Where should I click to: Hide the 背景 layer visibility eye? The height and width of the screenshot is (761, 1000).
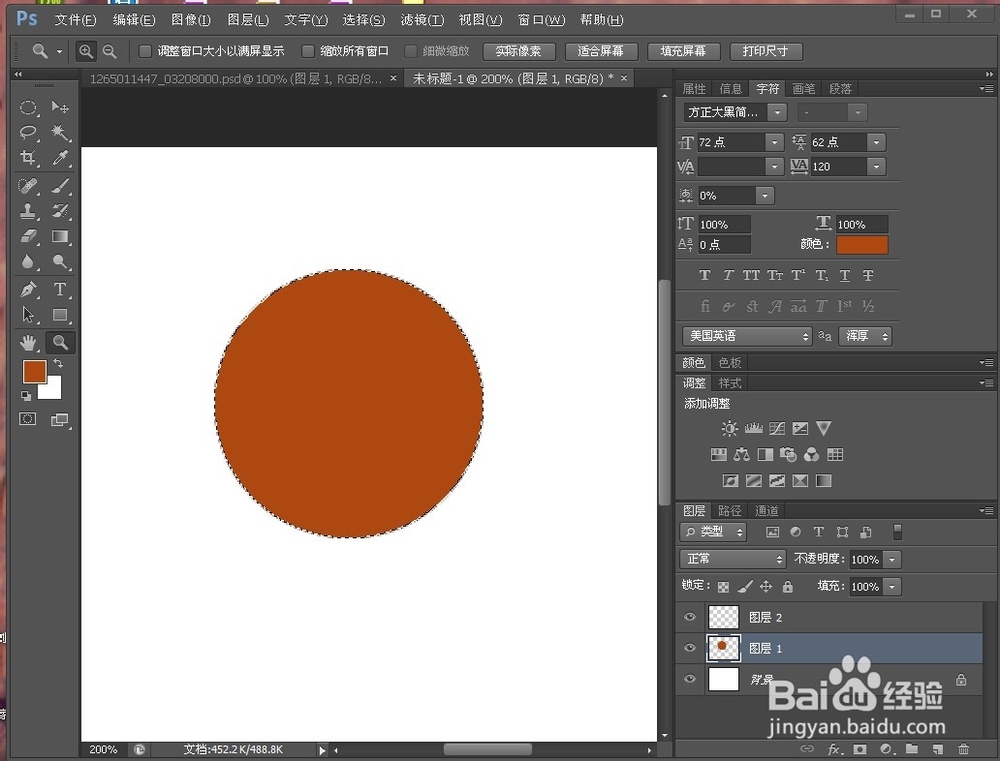[x=690, y=679]
